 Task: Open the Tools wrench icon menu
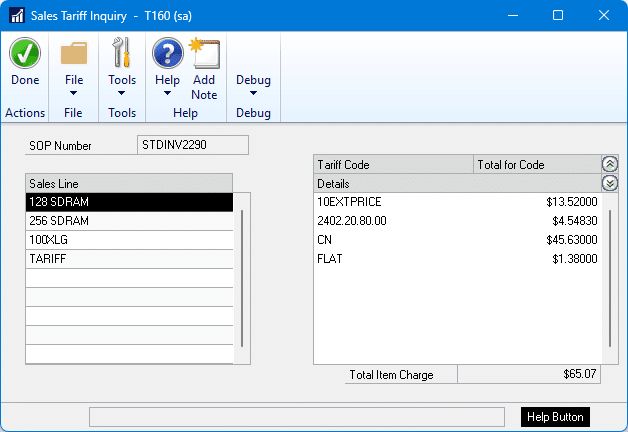(x=122, y=54)
